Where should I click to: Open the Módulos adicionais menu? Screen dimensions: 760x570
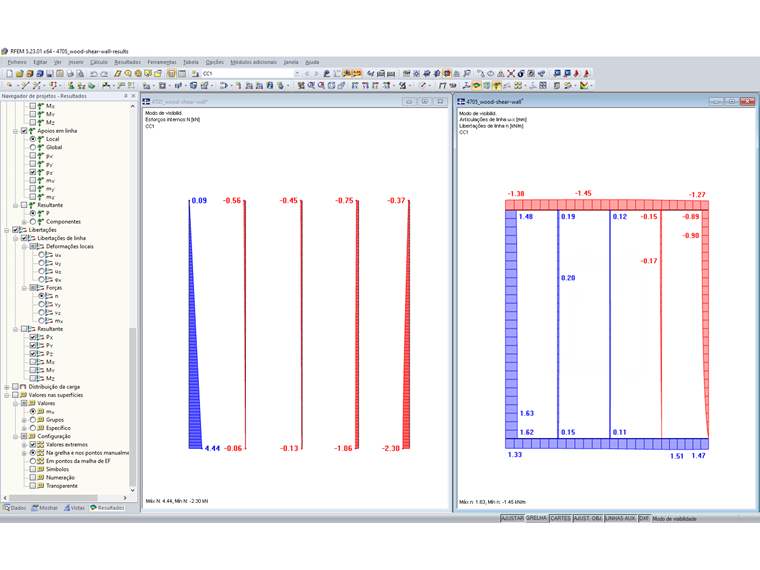click(x=253, y=62)
